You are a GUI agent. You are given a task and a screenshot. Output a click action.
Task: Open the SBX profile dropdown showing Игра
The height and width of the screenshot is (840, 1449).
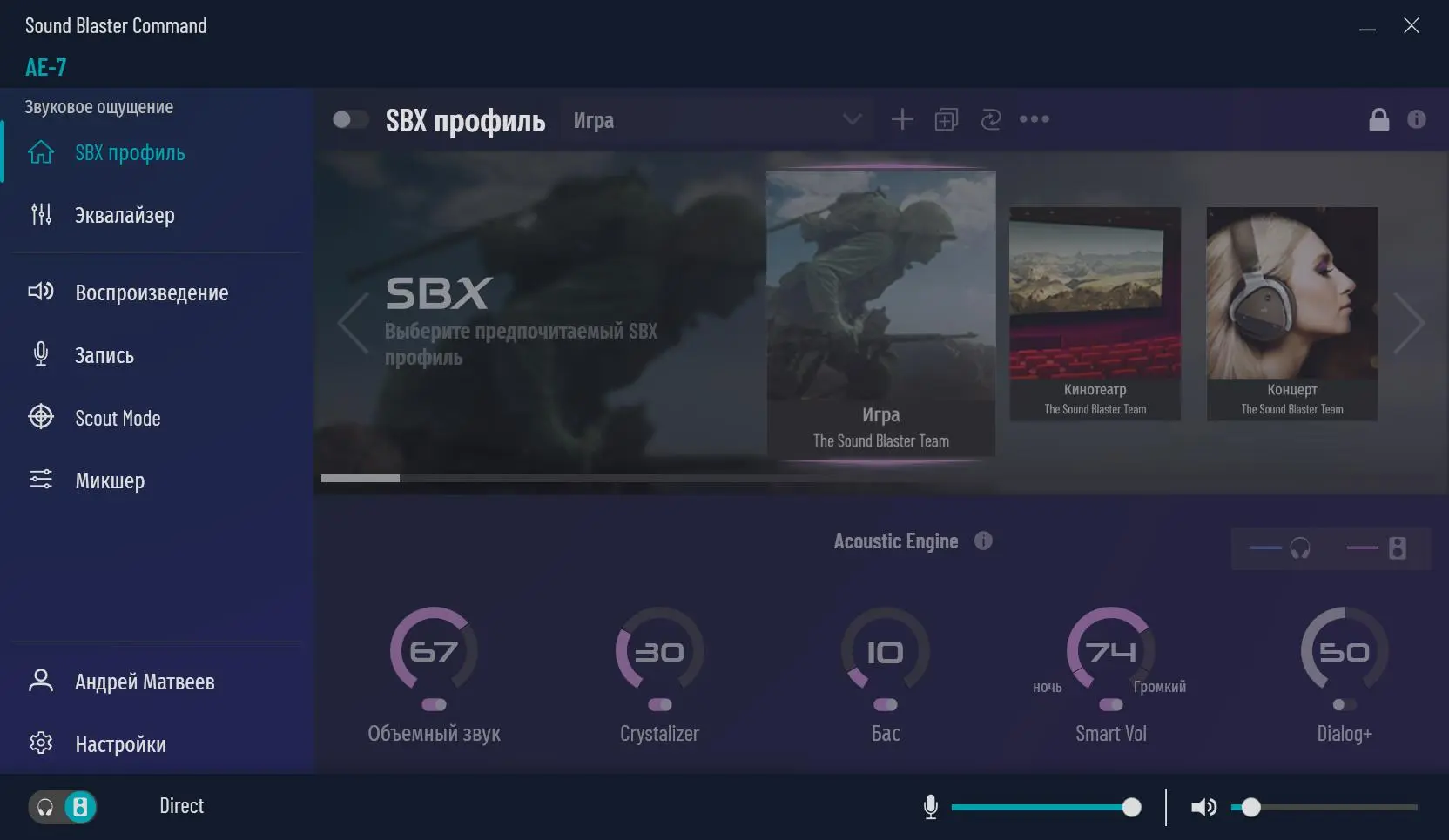point(718,120)
